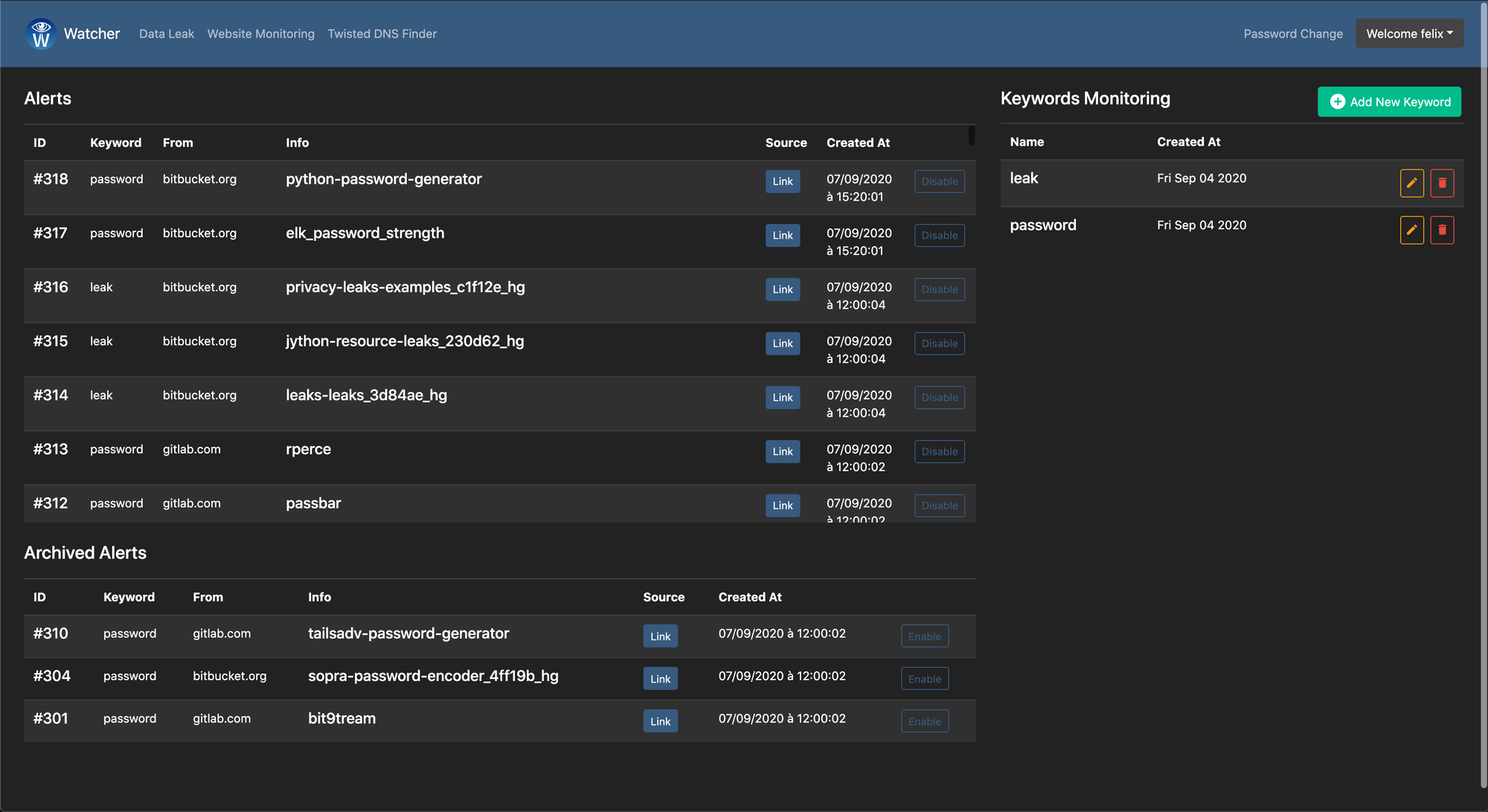Screen dimensions: 1488x812
Task: Disable alert #318 python-password-generator
Action: coord(939,181)
